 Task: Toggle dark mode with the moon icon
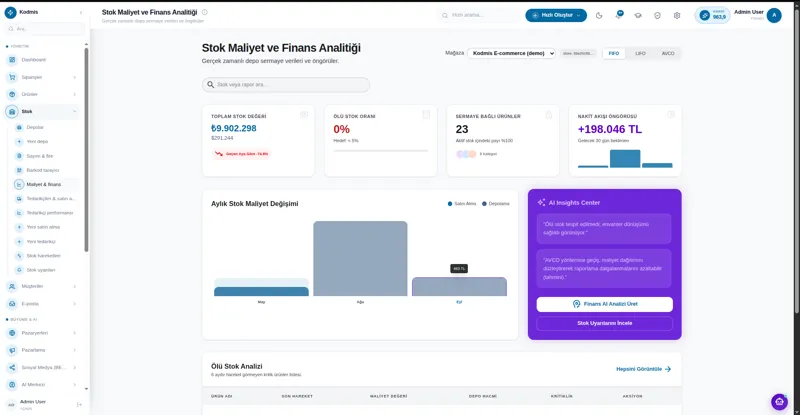pos(599,15)
